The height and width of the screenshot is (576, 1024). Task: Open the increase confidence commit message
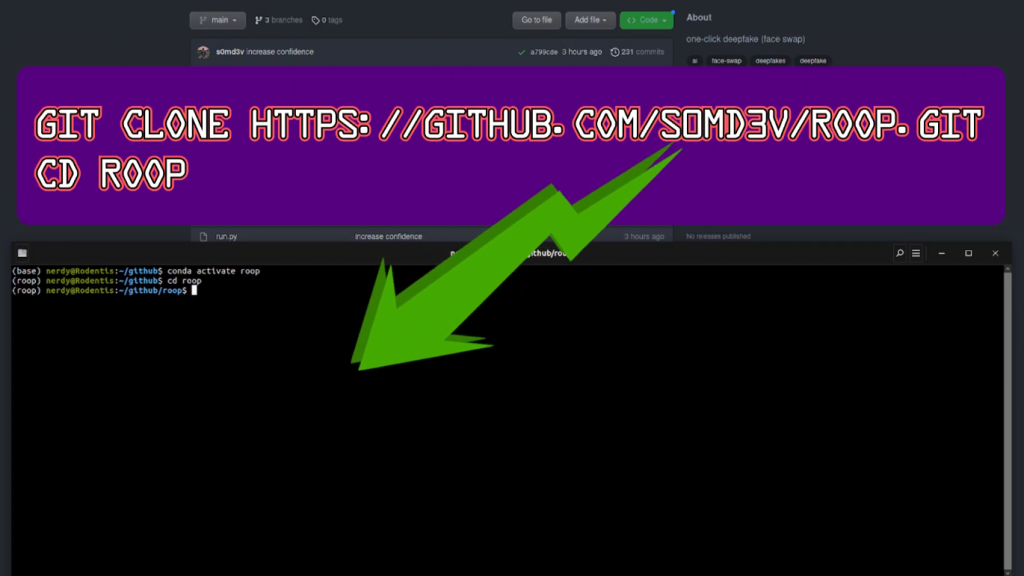(x=280, y=52)
